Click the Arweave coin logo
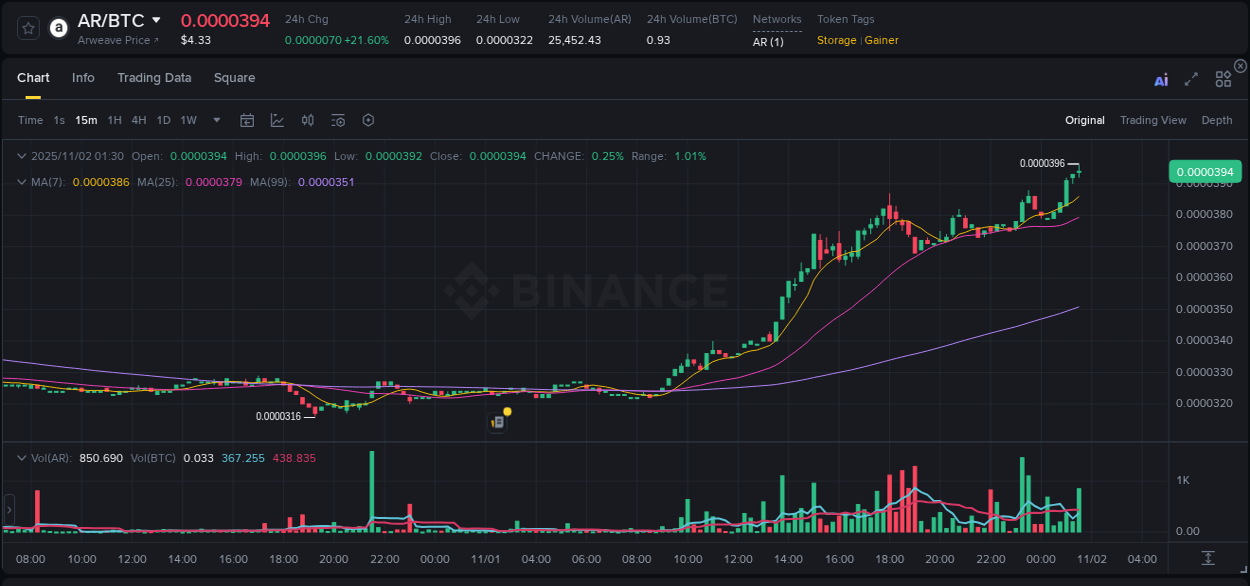 click(x=58, y=28)
